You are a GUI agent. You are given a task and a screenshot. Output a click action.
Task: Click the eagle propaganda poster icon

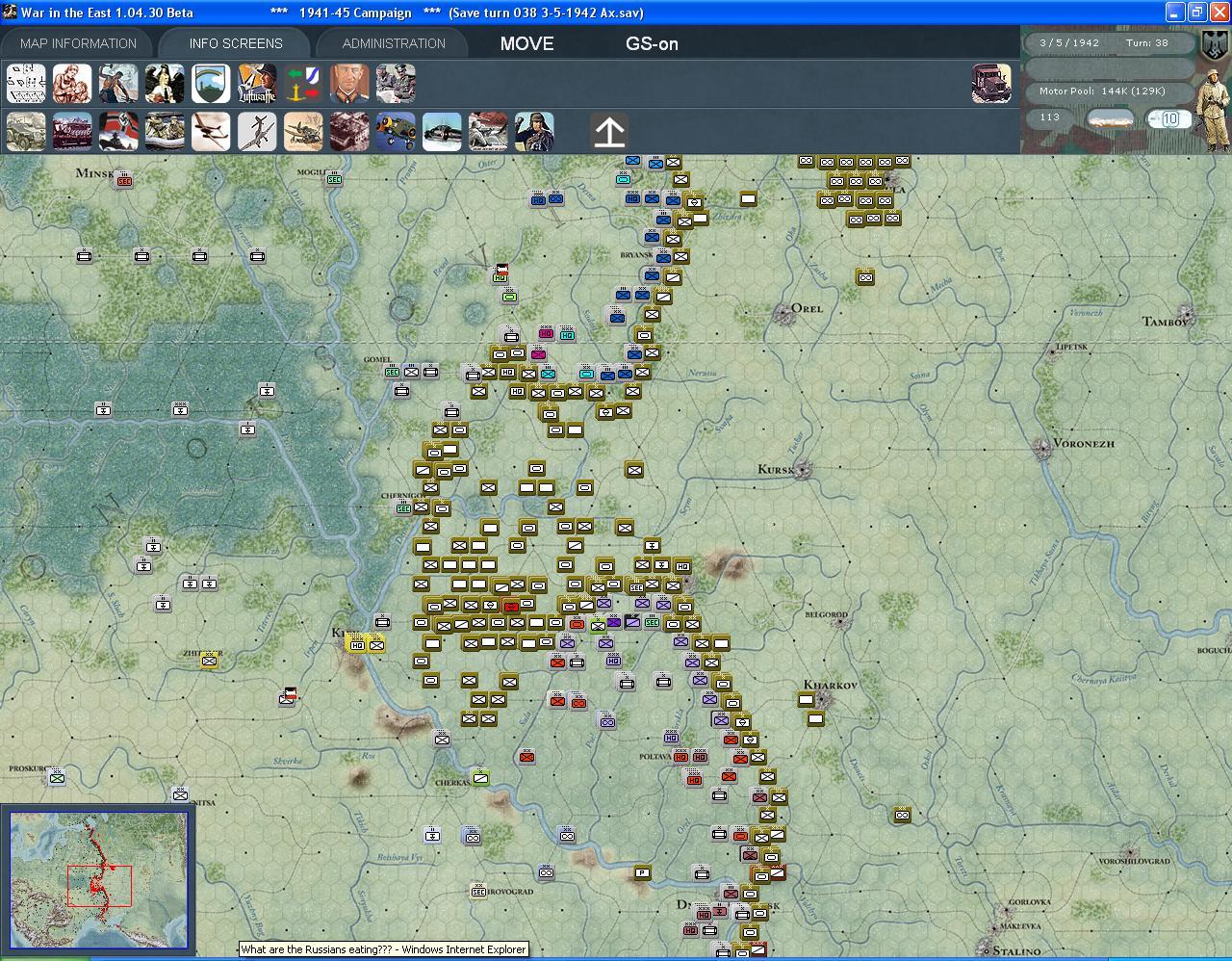click(x=165, y=84)
